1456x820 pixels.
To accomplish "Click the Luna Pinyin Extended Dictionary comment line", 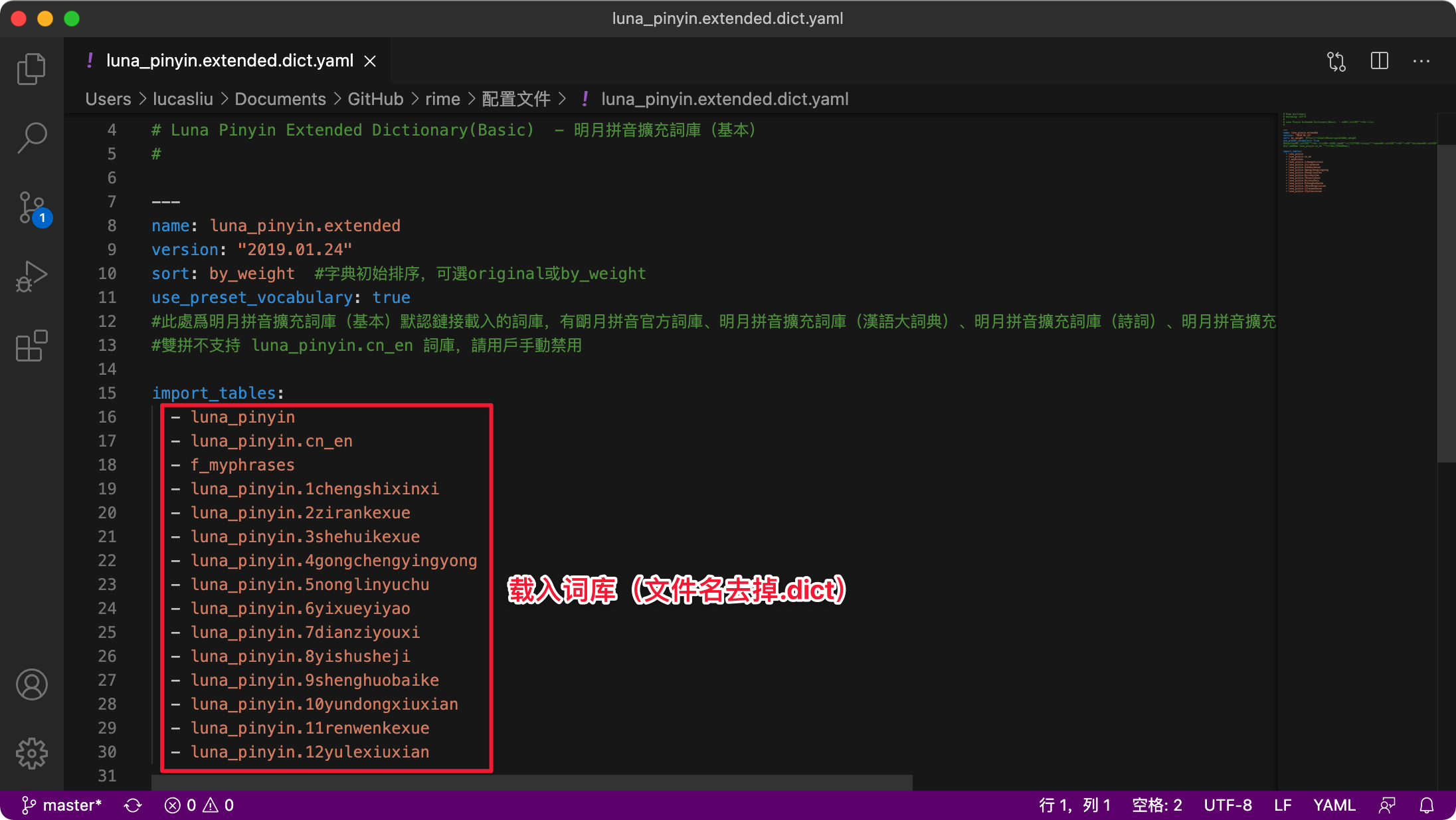I will tap(454, 130).
